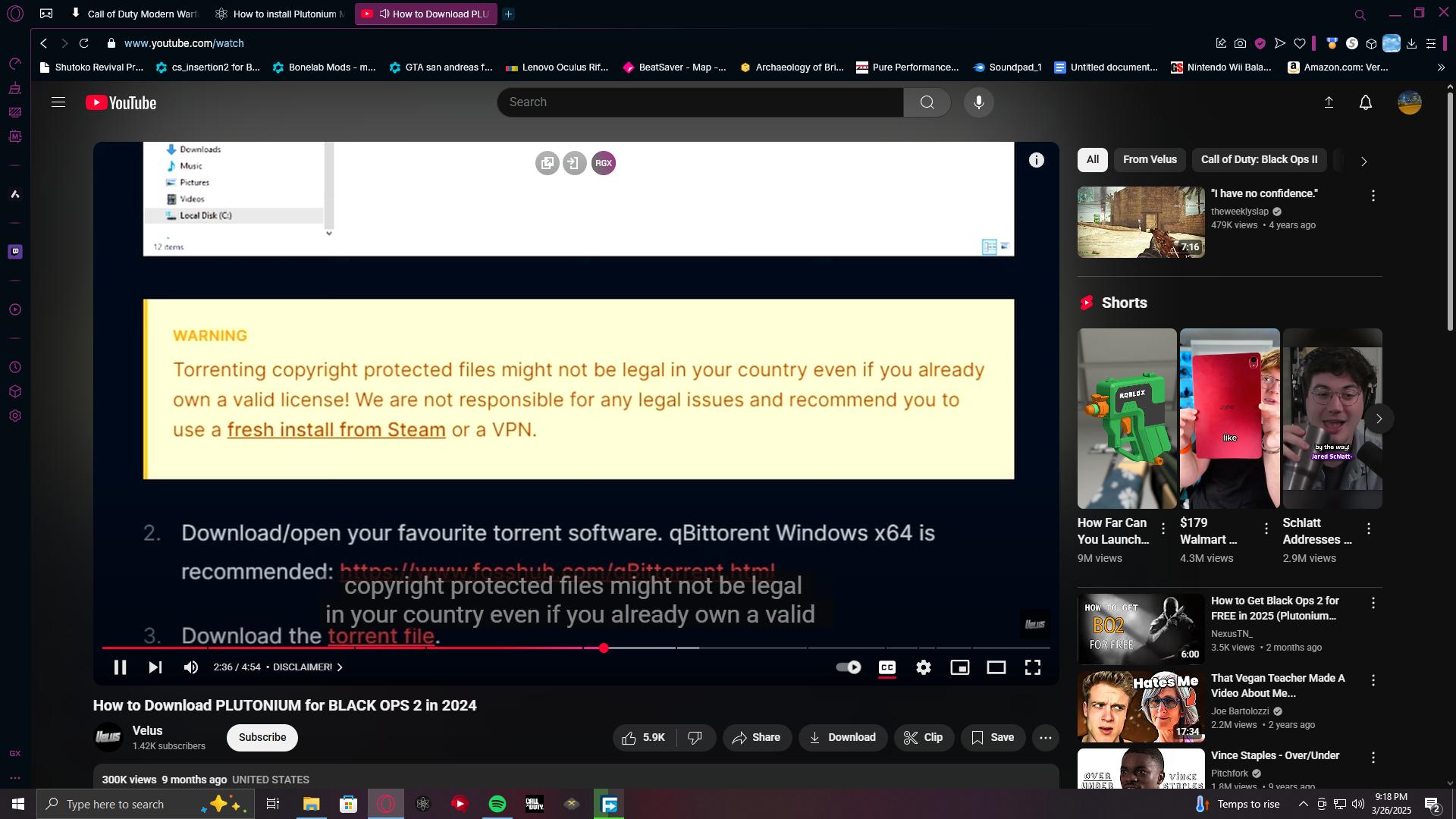Enter fullscreen mode
1456x819 pixels.
click(1032, 667)
